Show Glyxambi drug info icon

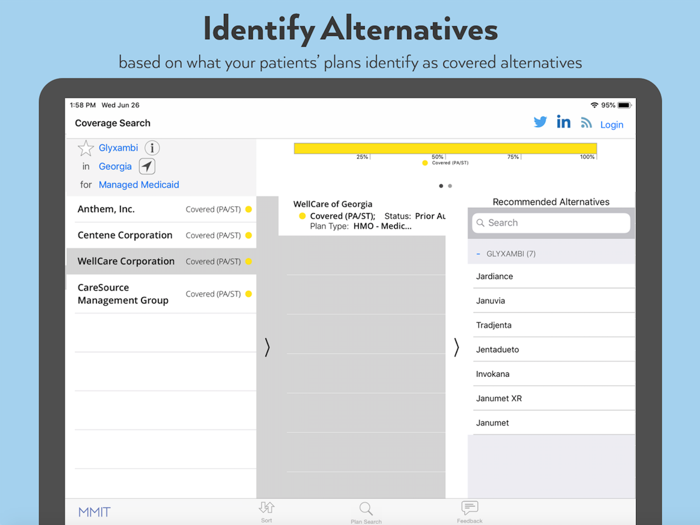click(x=152, y=148)
